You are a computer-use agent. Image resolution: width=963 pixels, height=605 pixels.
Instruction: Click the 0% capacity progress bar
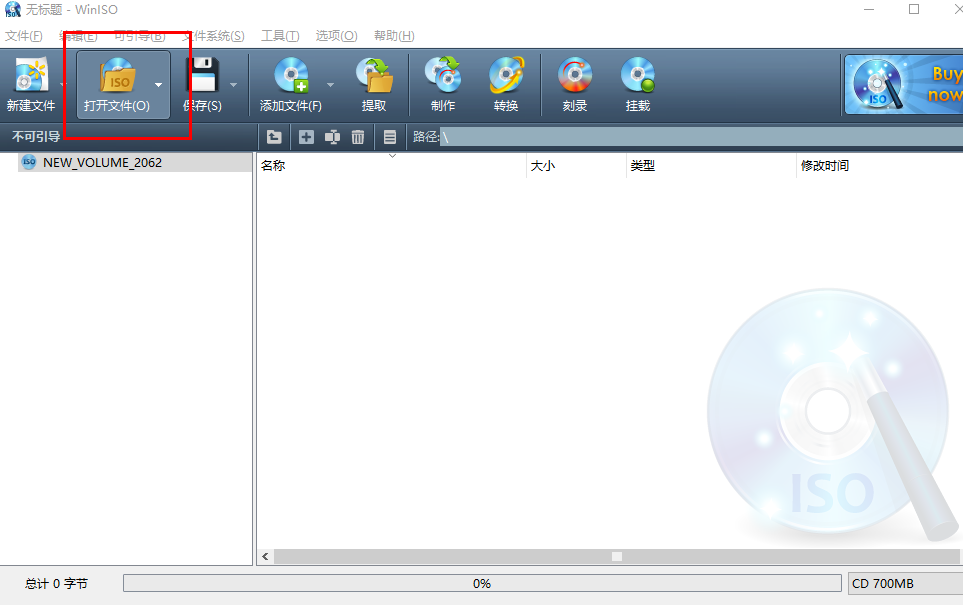click(x=482, y=584)
